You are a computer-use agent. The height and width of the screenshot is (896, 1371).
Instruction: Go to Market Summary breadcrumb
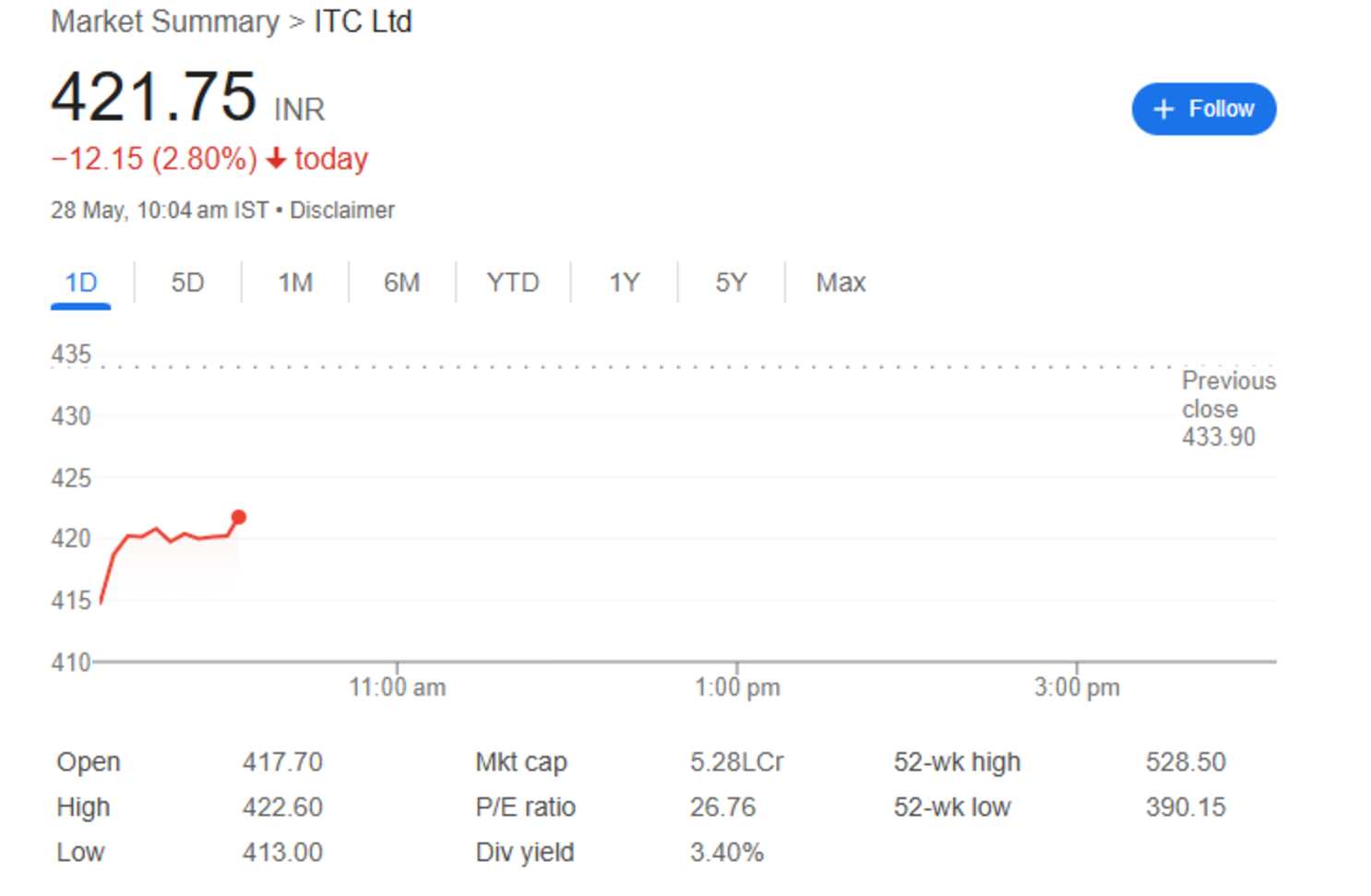[x=164, y=20]
